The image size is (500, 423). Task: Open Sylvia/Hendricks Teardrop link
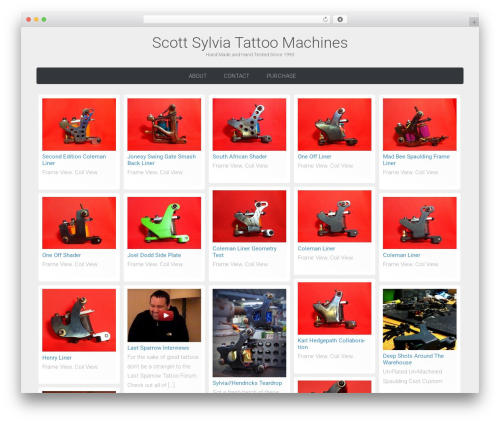click(247, 383)
